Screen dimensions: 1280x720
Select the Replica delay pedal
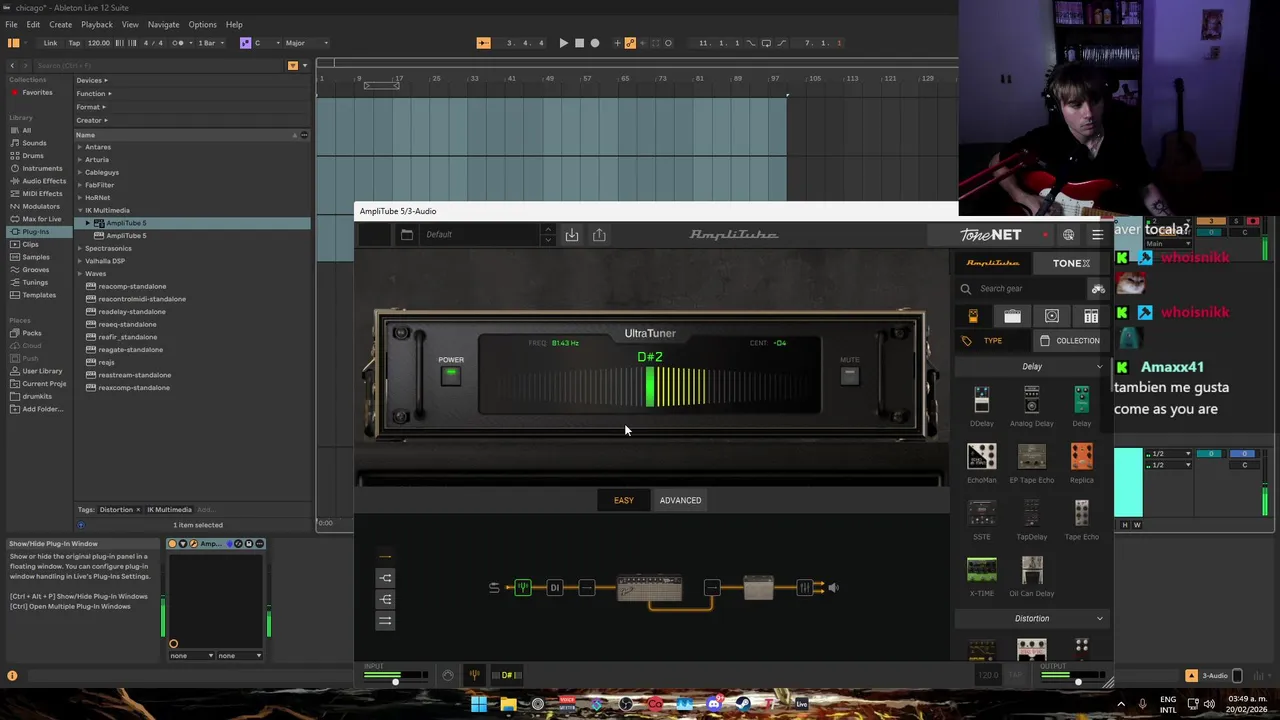(x=1081, y=457)
